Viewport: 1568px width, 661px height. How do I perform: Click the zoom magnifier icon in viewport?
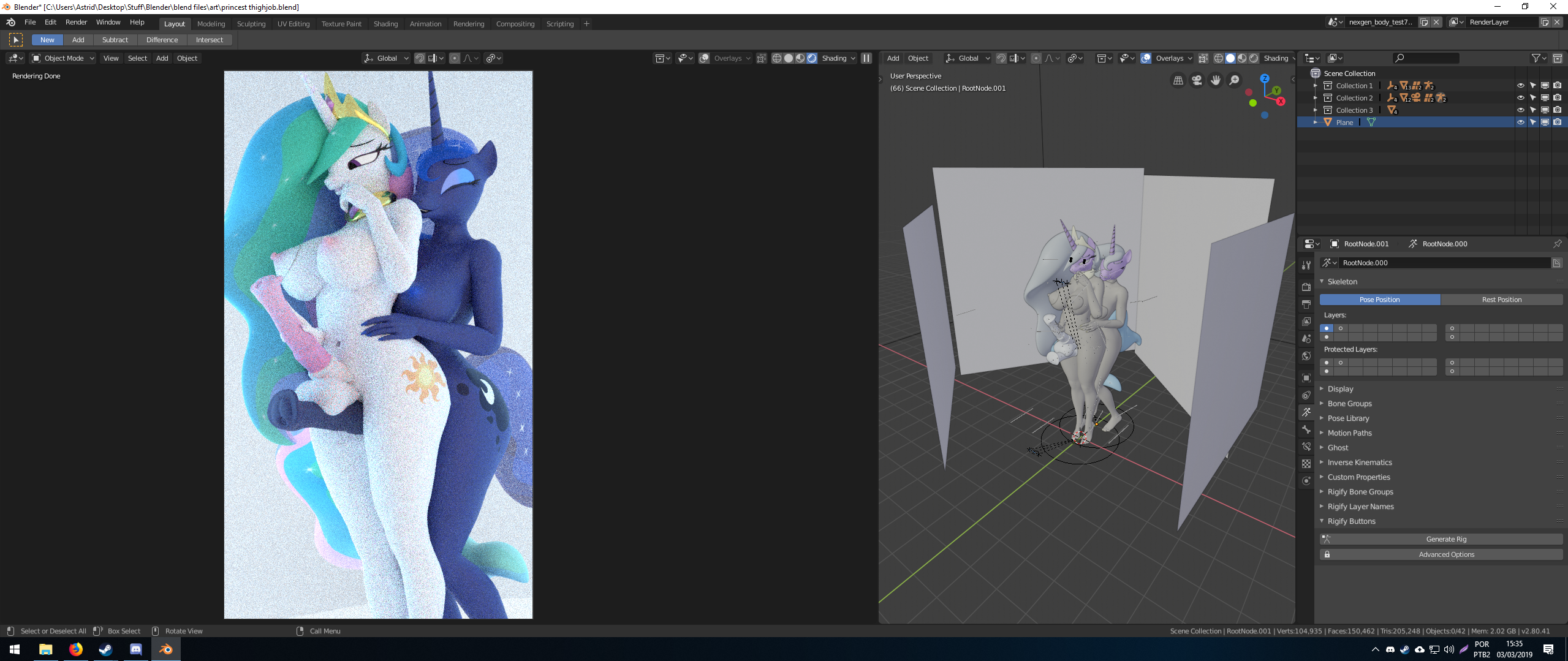1234,80
